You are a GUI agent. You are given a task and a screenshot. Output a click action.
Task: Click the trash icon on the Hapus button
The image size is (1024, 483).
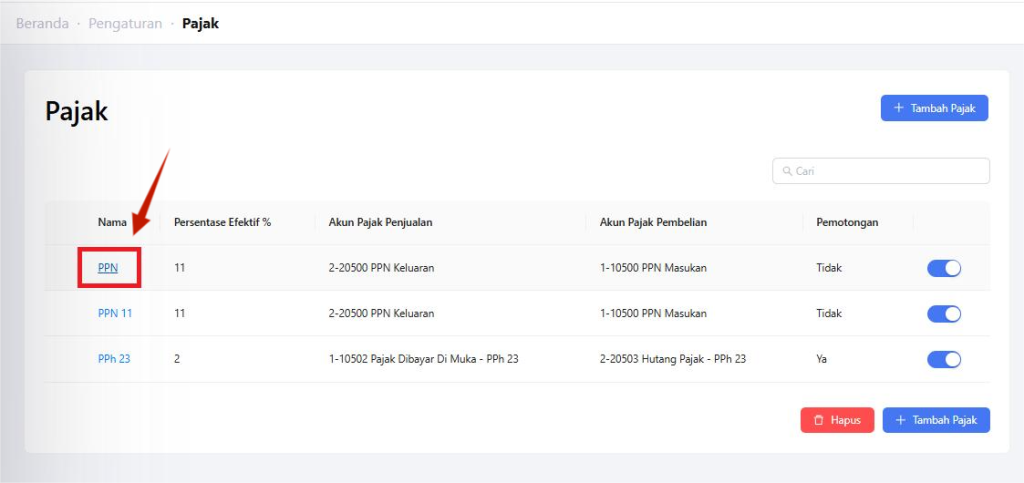coord(818,420)
